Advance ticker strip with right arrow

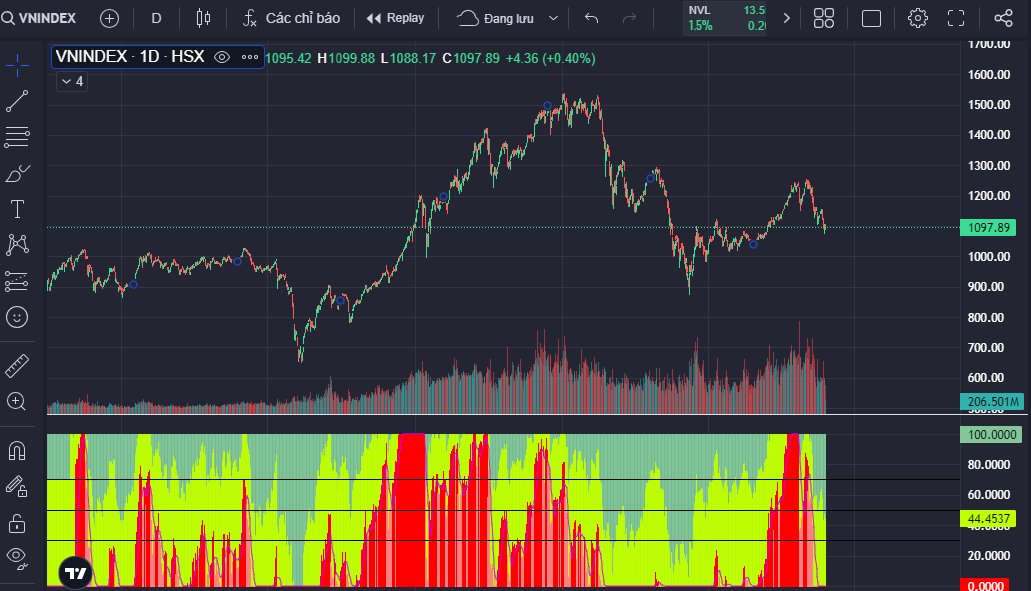point(786,18)
